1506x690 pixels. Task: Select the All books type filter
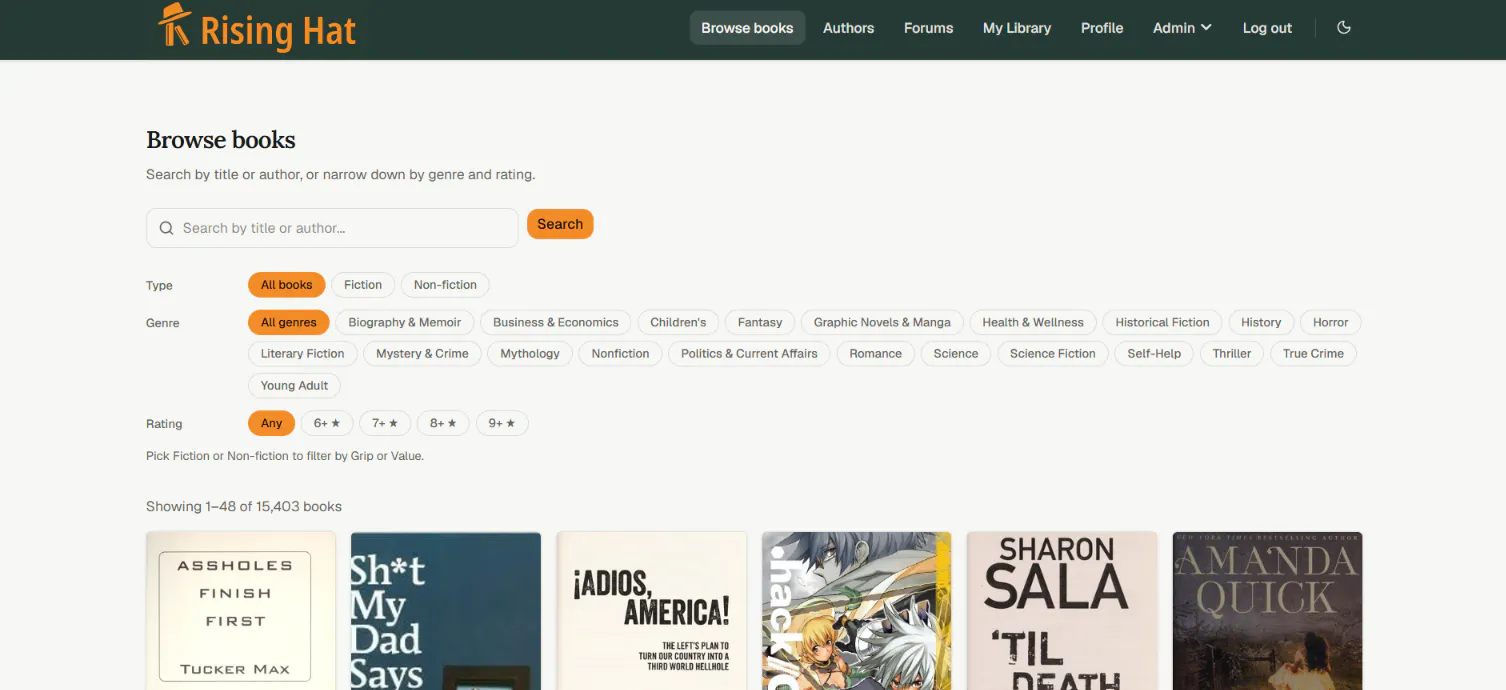point(287,285)
